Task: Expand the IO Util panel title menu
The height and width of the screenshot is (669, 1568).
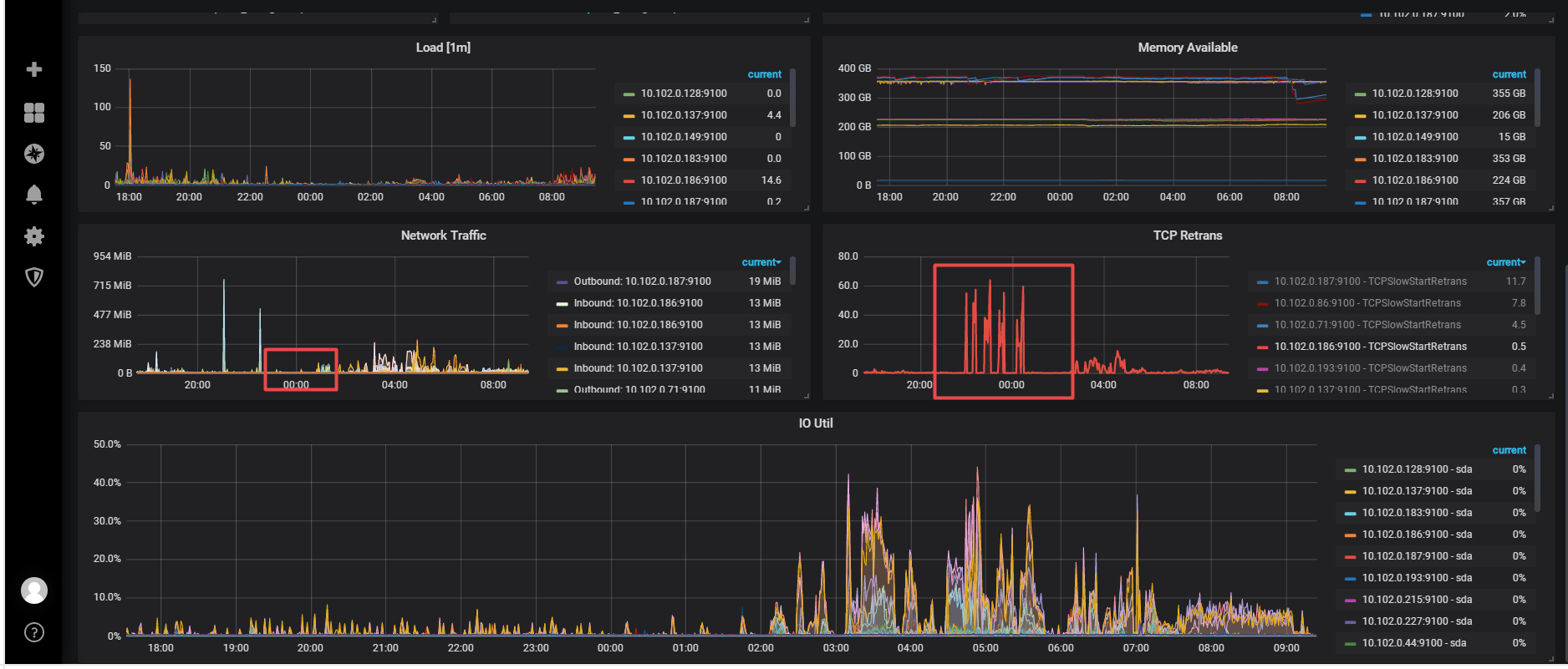Action: click(x=815, y=423)
